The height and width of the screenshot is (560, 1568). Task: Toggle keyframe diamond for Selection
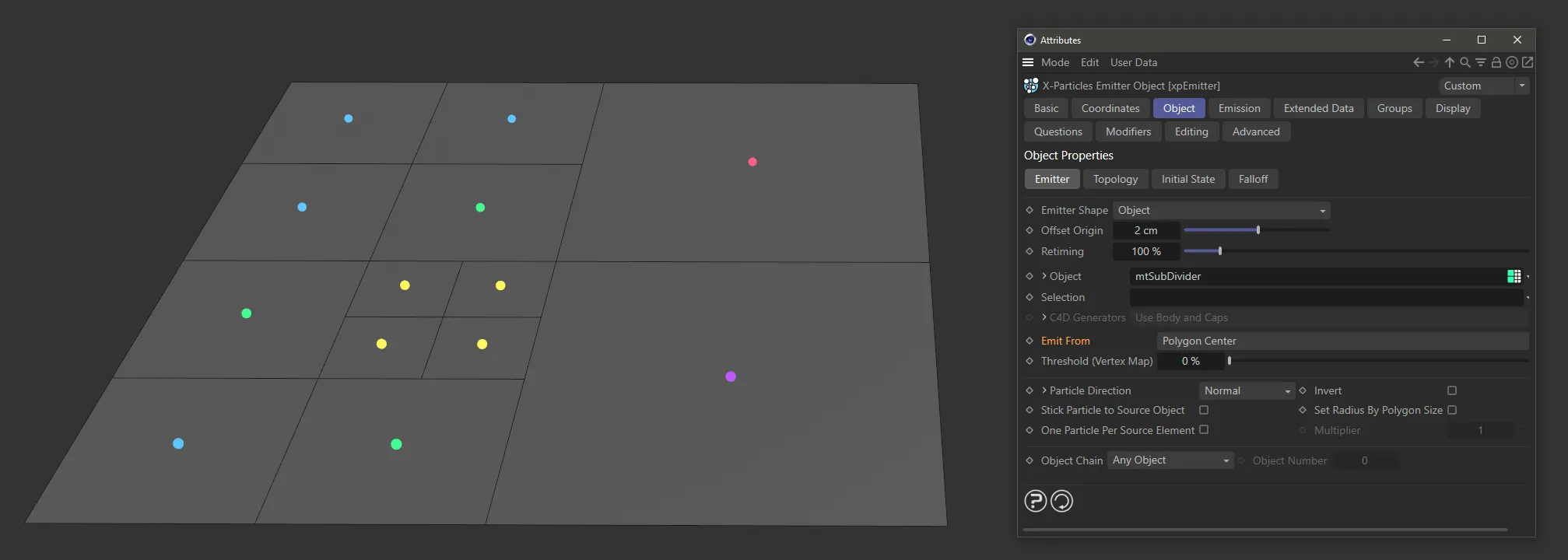[x=1030, y=297]
